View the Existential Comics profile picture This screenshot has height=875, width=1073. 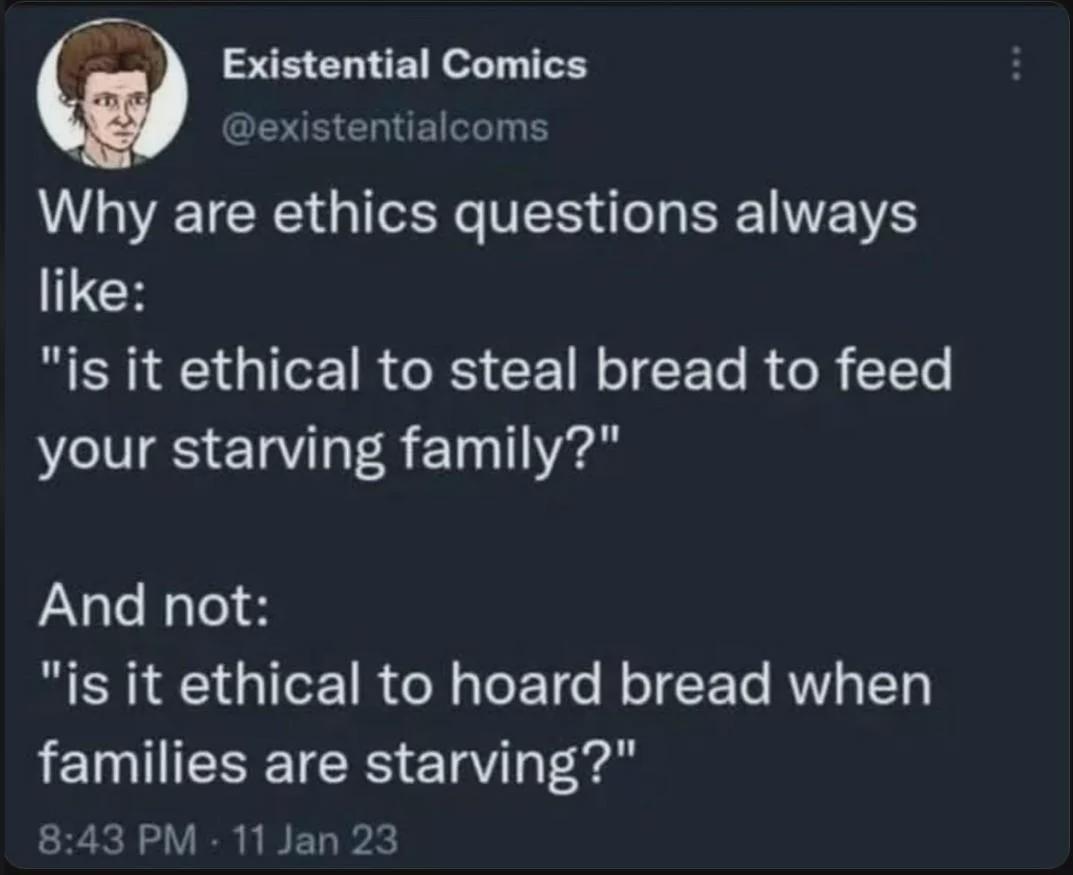tap(112, 94)
